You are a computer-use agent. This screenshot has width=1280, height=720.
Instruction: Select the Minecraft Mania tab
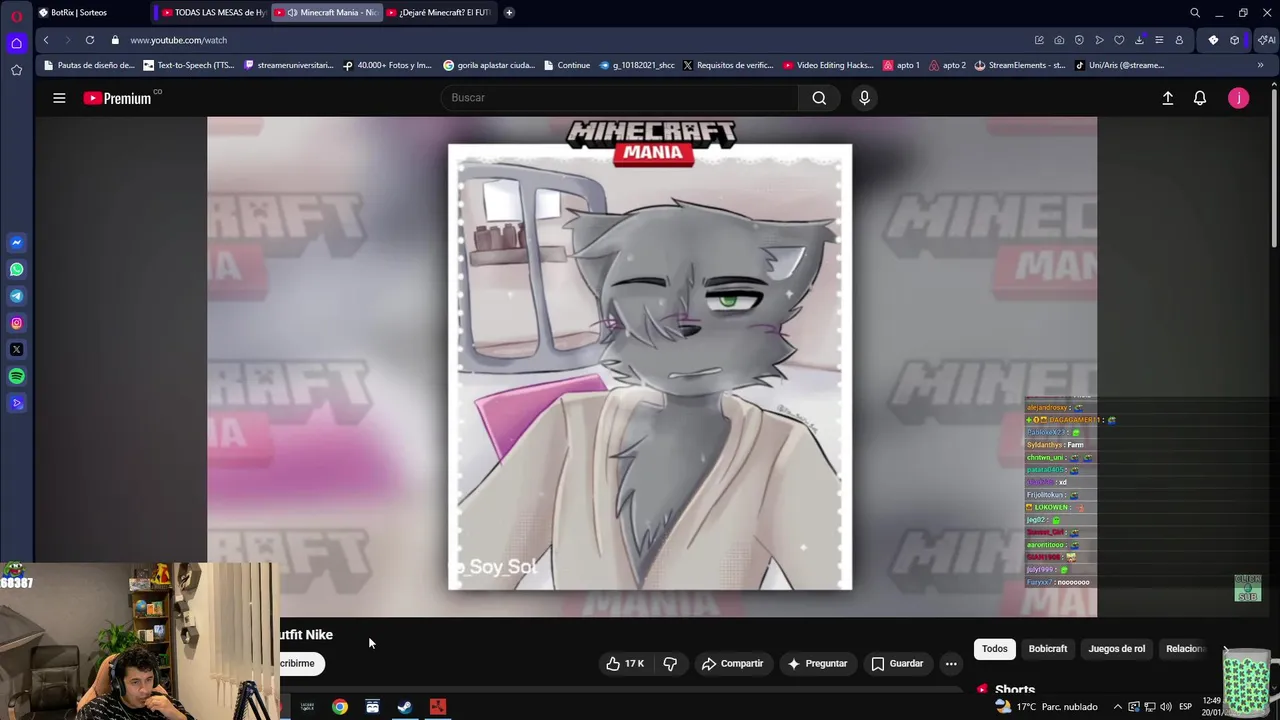pyautogui.click(x=327, y=13)
